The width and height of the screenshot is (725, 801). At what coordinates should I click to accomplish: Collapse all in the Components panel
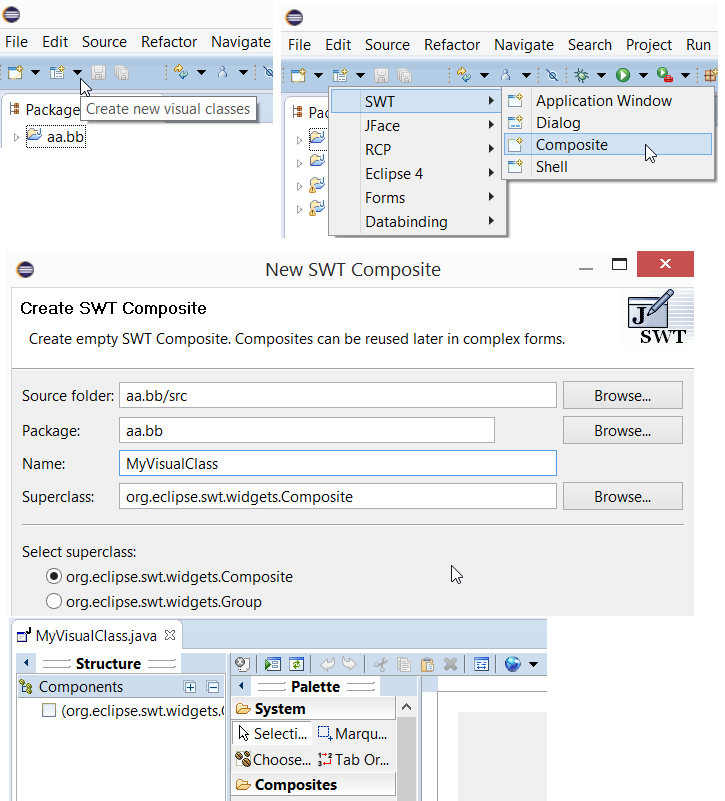212,687
